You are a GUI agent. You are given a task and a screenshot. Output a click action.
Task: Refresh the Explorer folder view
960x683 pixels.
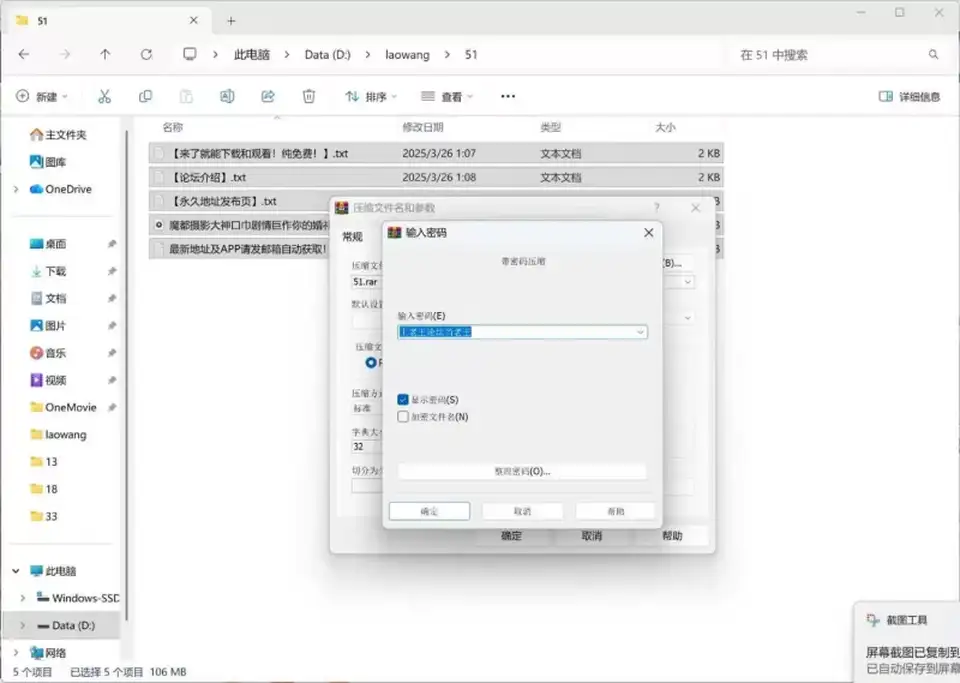[146, 54]
